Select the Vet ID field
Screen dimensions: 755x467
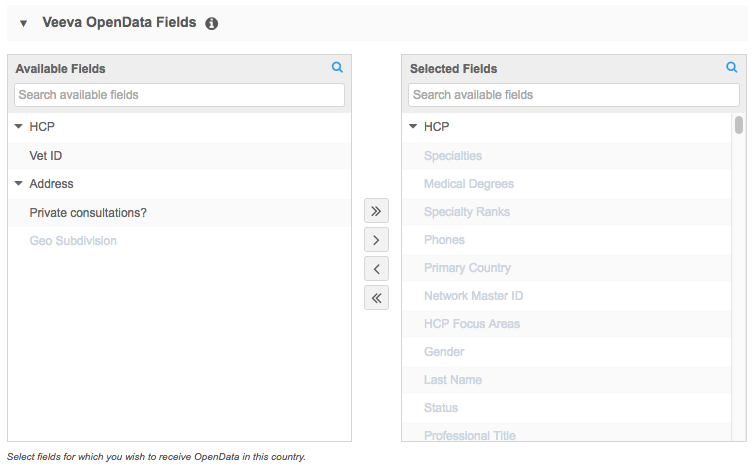[46, 156]
